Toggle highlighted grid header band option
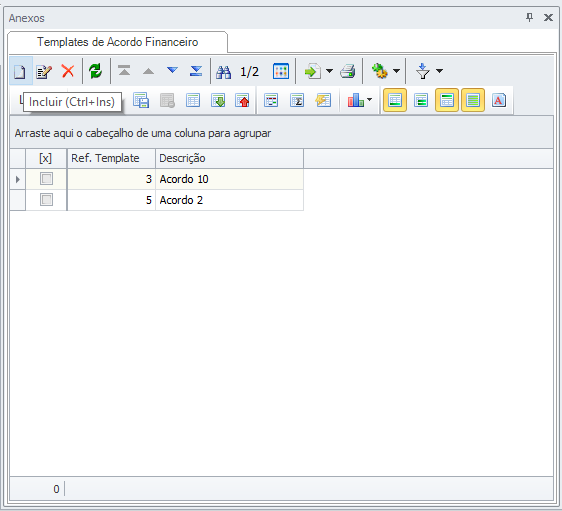This screenshot has height=511, width=562. click(x=447, y=100)
